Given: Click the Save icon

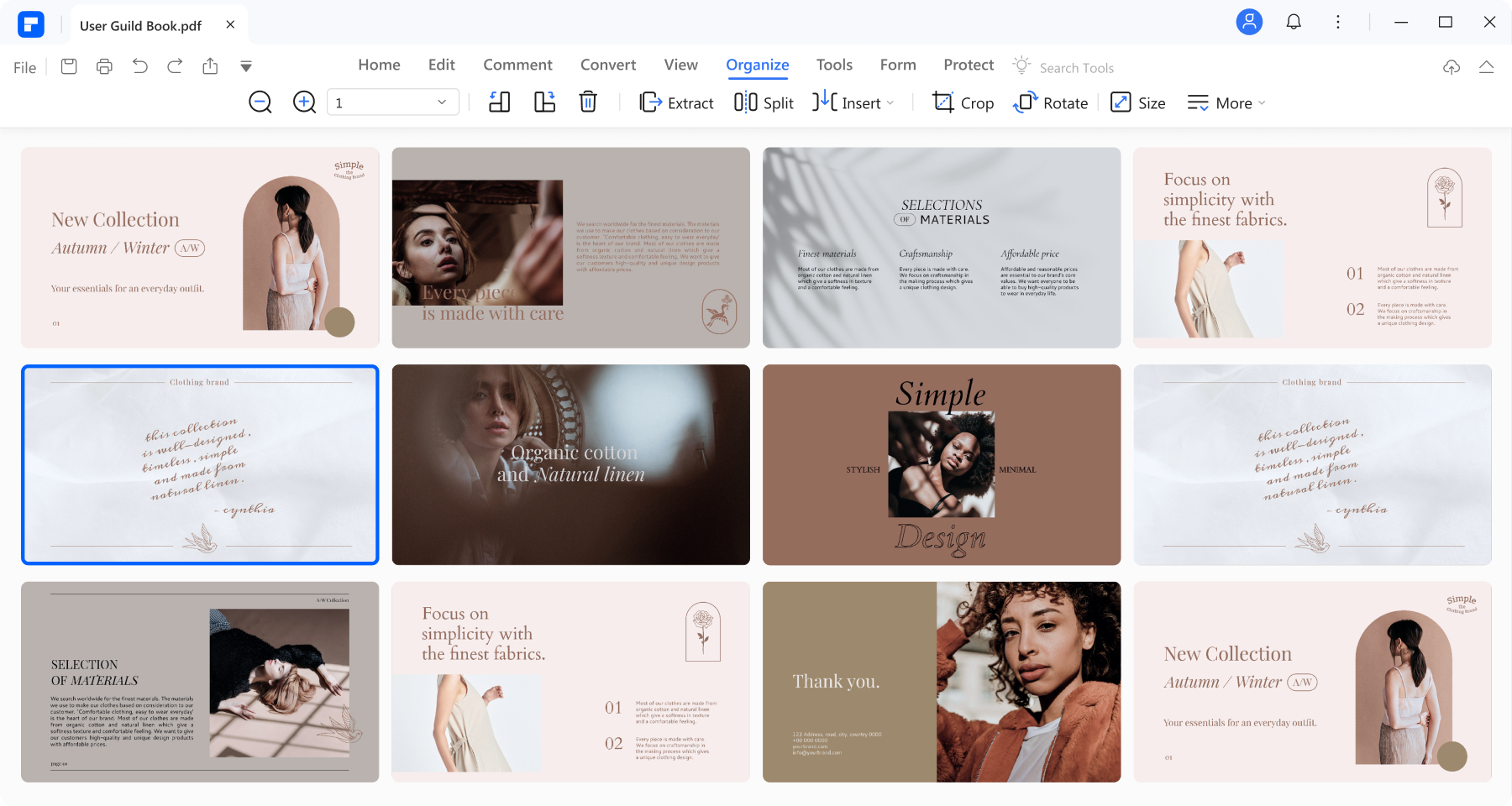Looking at the screenshot, I should pos(69,66).
